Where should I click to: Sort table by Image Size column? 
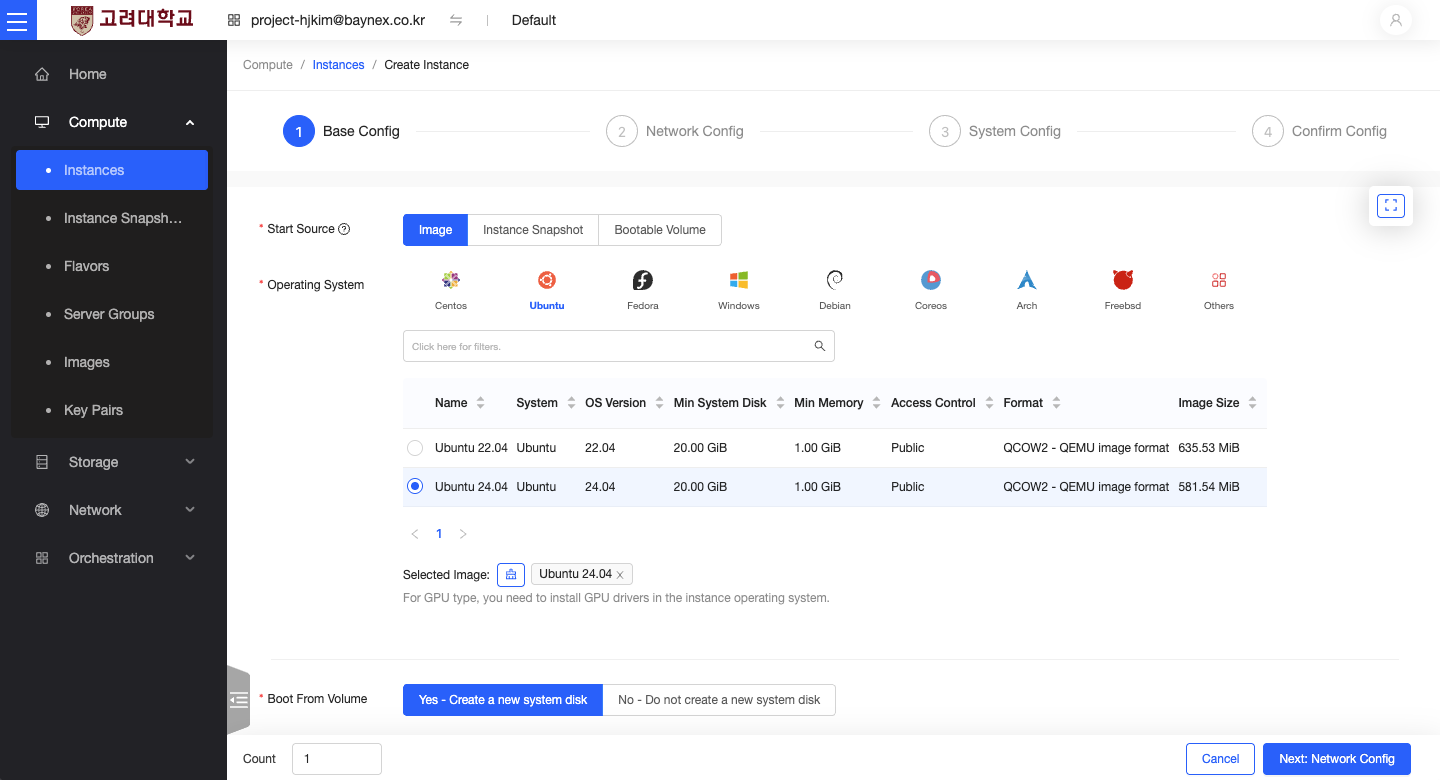(1253, 403)
